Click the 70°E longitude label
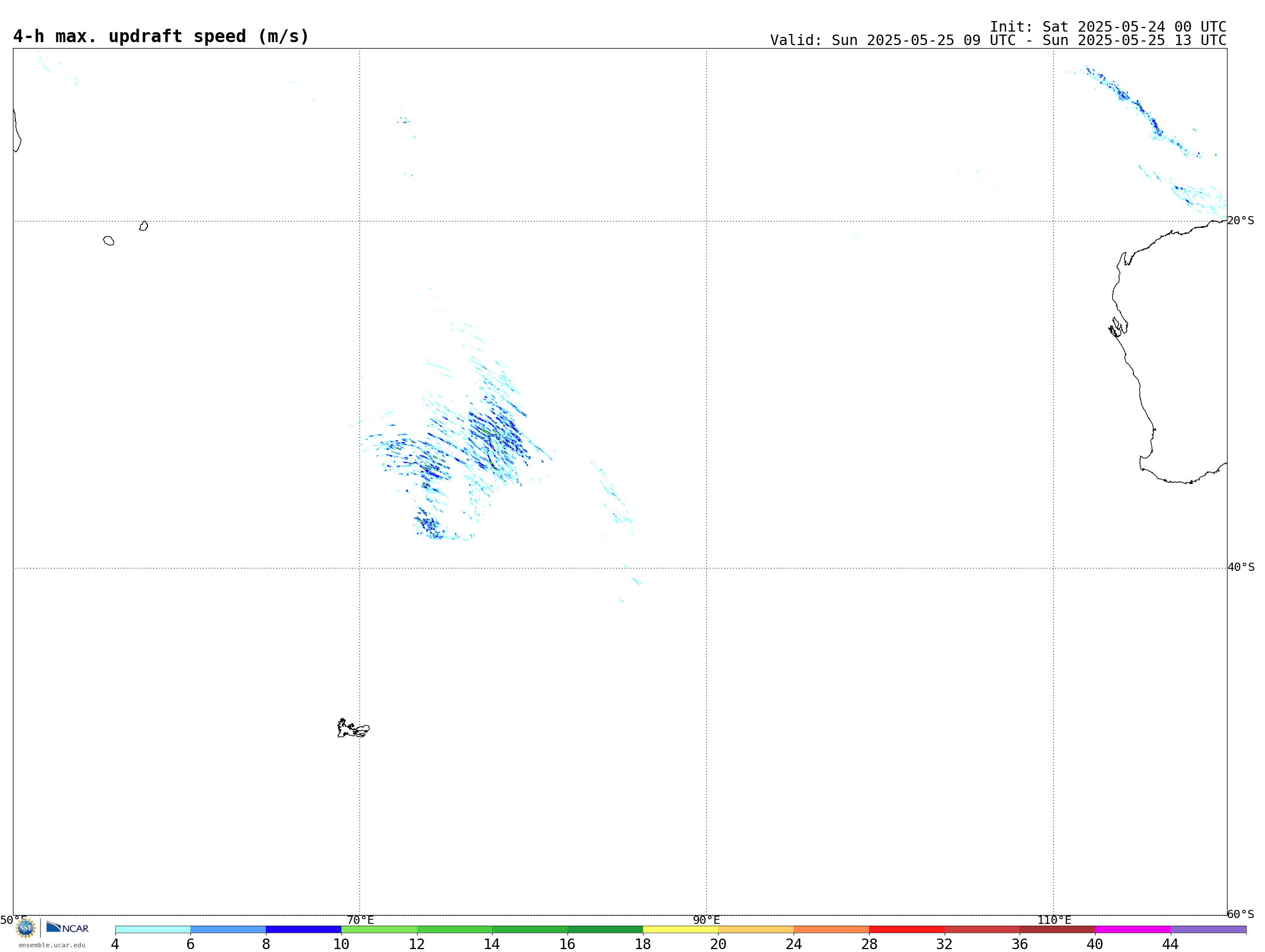The height and width of the screenshot is (952, 1265). 360,920
